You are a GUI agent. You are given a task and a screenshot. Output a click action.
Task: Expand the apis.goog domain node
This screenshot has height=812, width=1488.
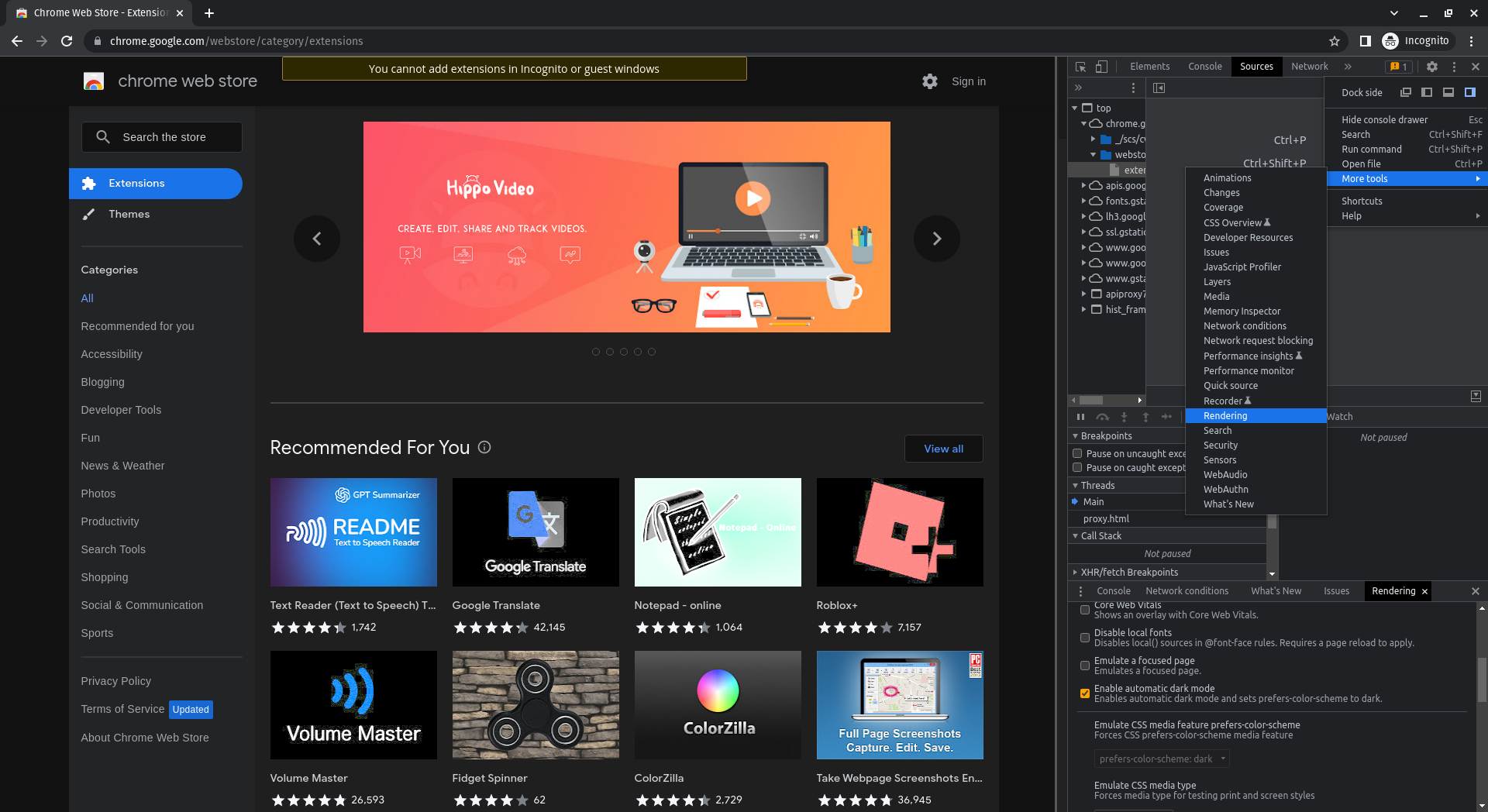pos(1083,186)
